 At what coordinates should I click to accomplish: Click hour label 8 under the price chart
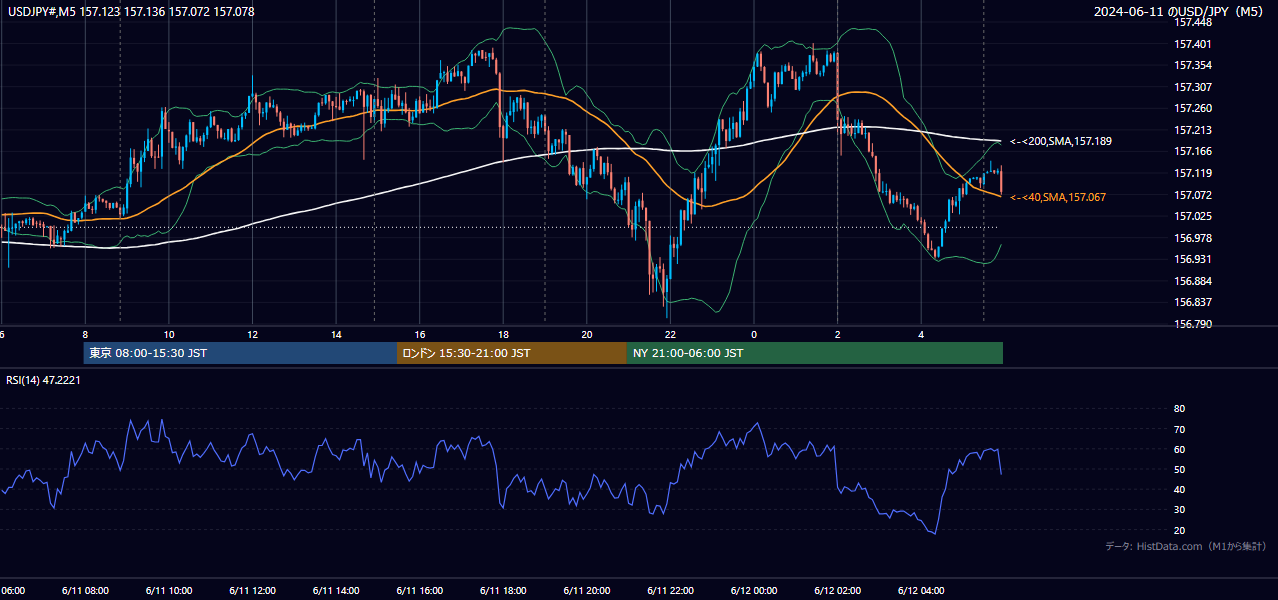click(x=85, y=335)
